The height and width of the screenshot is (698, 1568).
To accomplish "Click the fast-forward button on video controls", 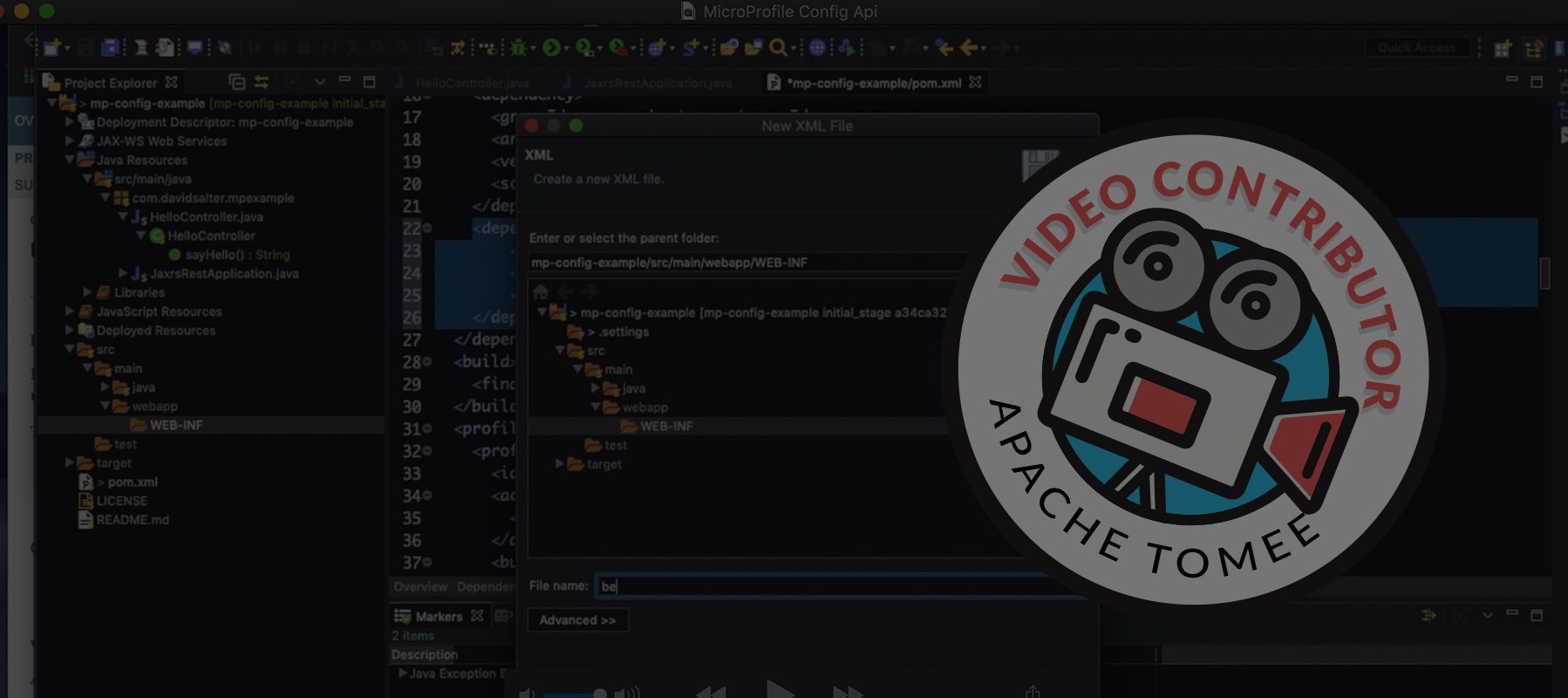I will (x=847, y=692).
